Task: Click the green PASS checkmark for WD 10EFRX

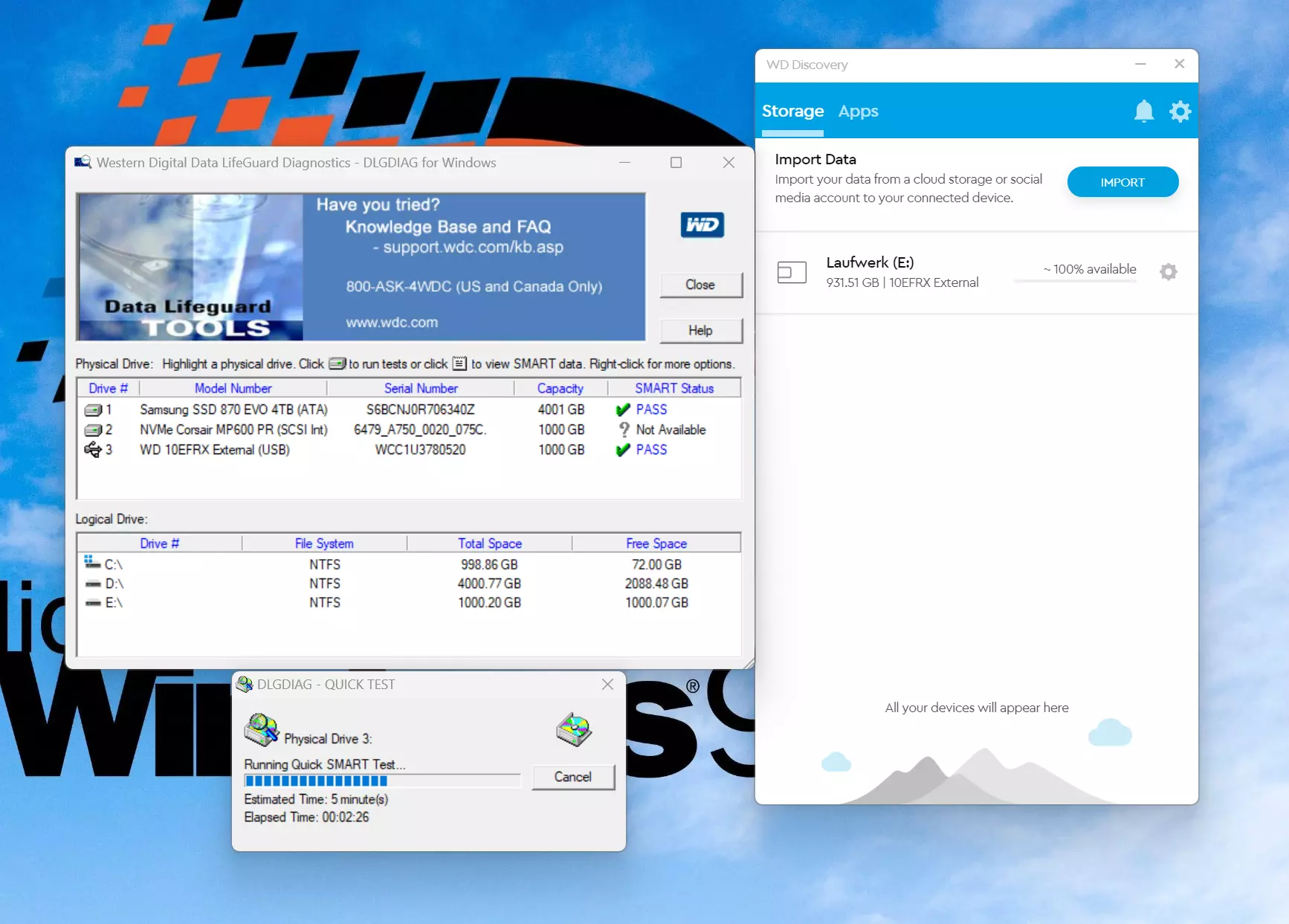Action: click(623, 450)
